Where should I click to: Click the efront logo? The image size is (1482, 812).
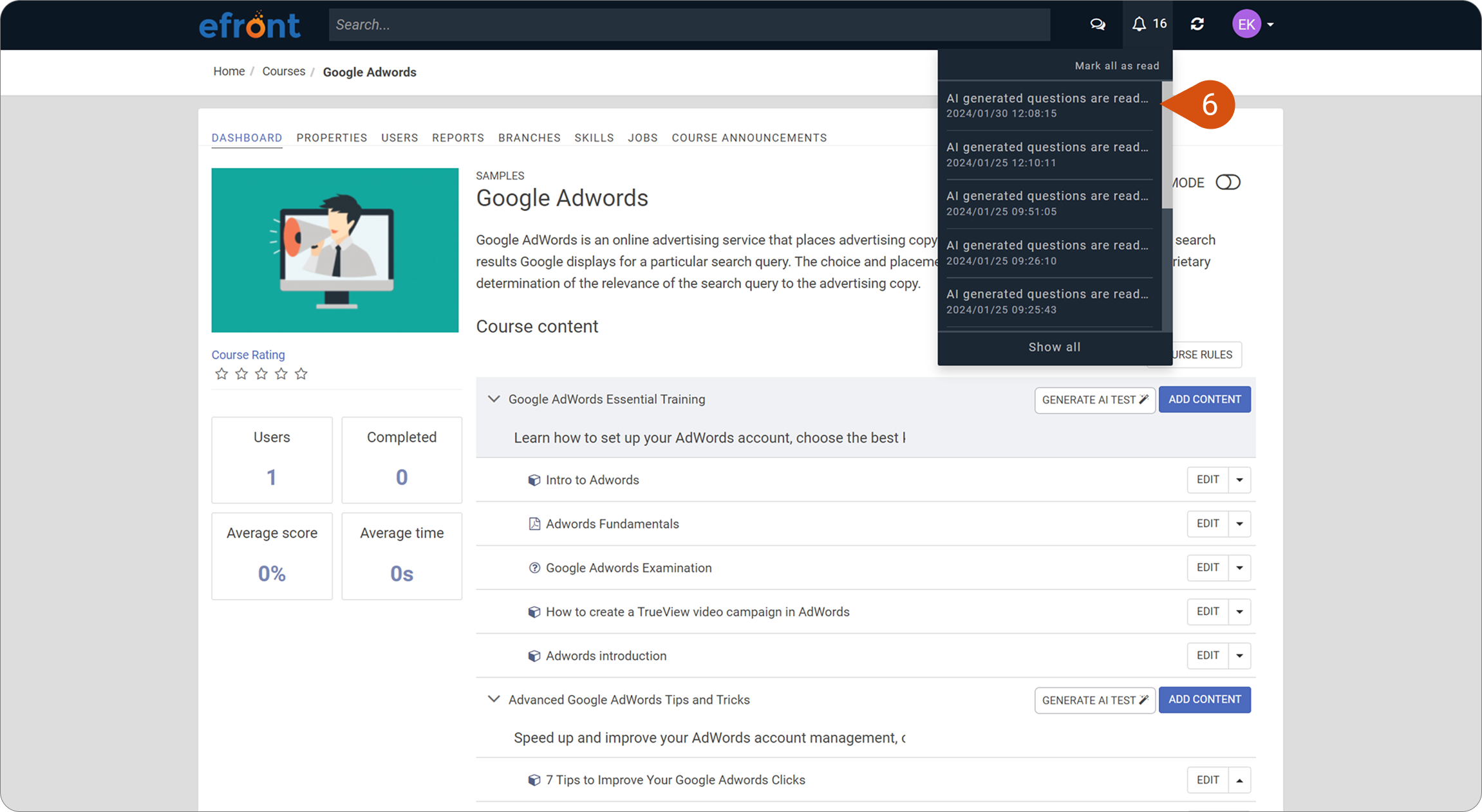coord(250,25)
